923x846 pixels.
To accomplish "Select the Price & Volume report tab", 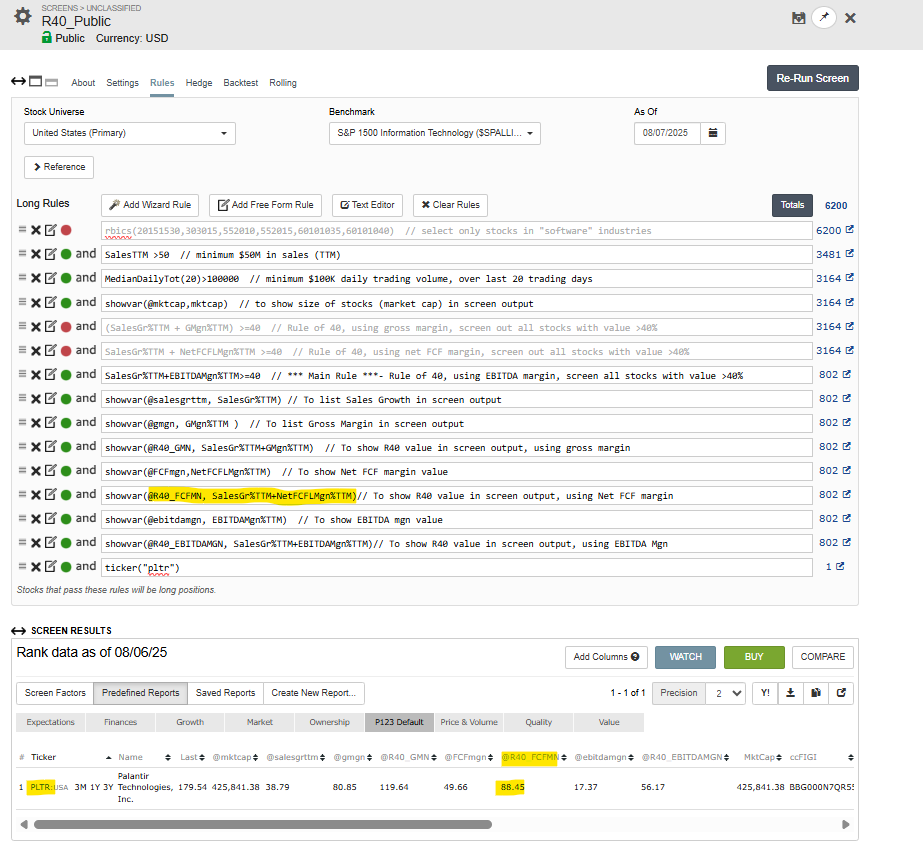I will point(468,722).
